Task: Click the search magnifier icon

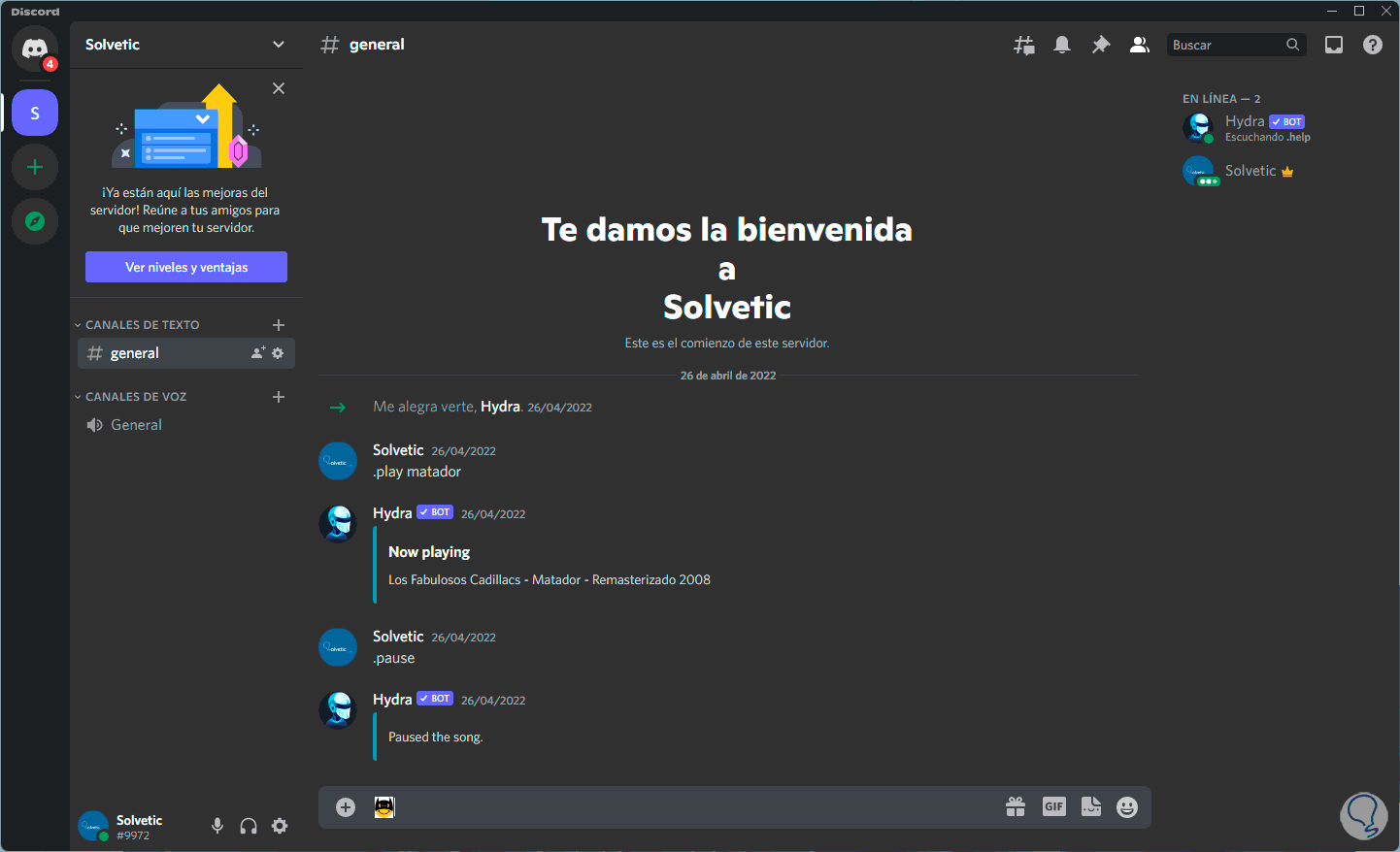Action: pyautogui.click(x=1292, y=45)
